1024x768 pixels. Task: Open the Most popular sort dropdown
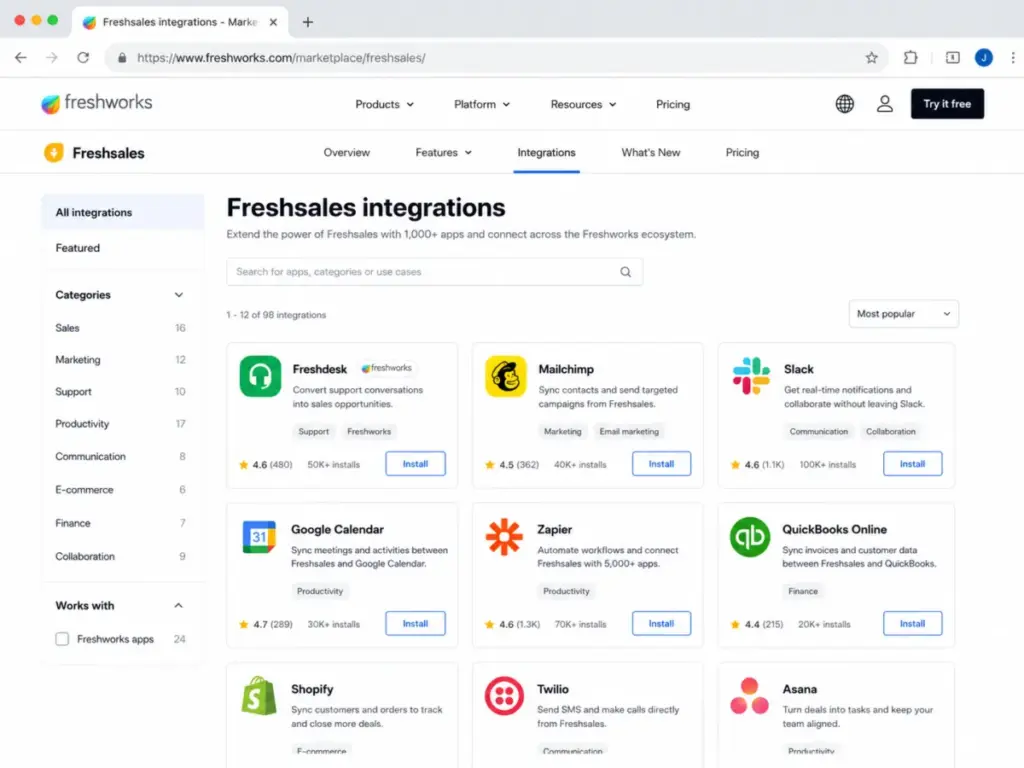point(904,314)
